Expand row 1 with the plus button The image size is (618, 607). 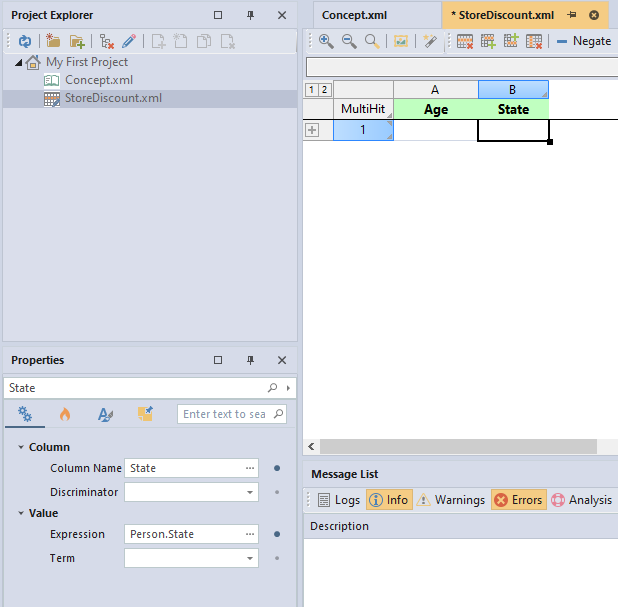tap(312, 130)
